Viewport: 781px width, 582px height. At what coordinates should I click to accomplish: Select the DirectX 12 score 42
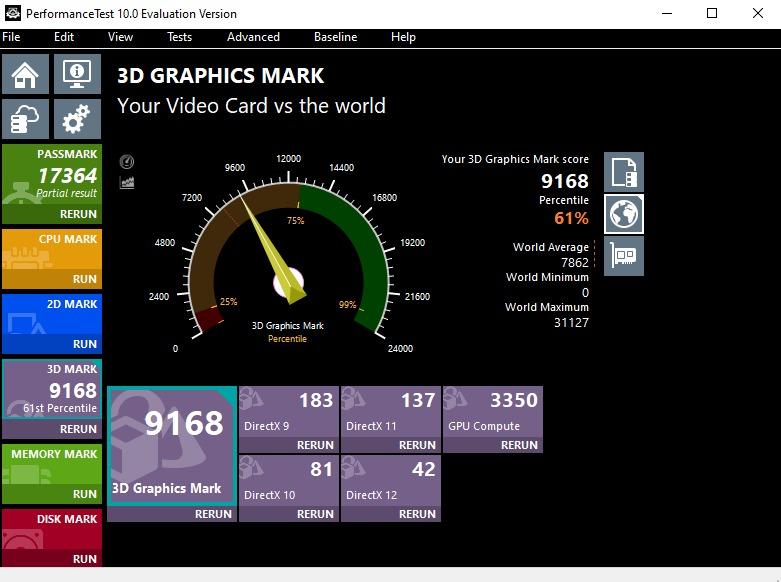423,469
